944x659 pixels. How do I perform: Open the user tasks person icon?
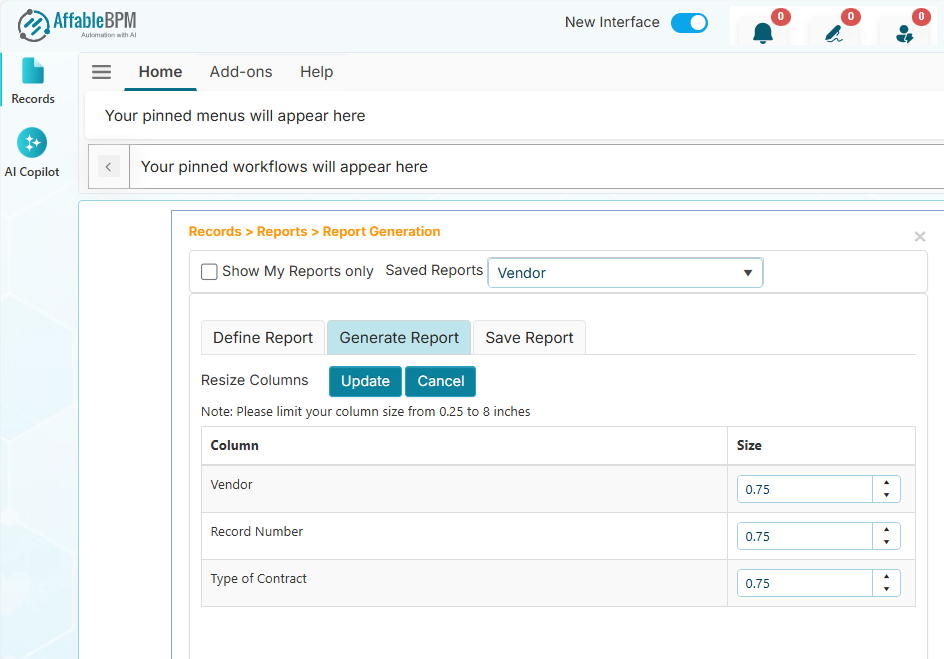[x=904, y=33]
